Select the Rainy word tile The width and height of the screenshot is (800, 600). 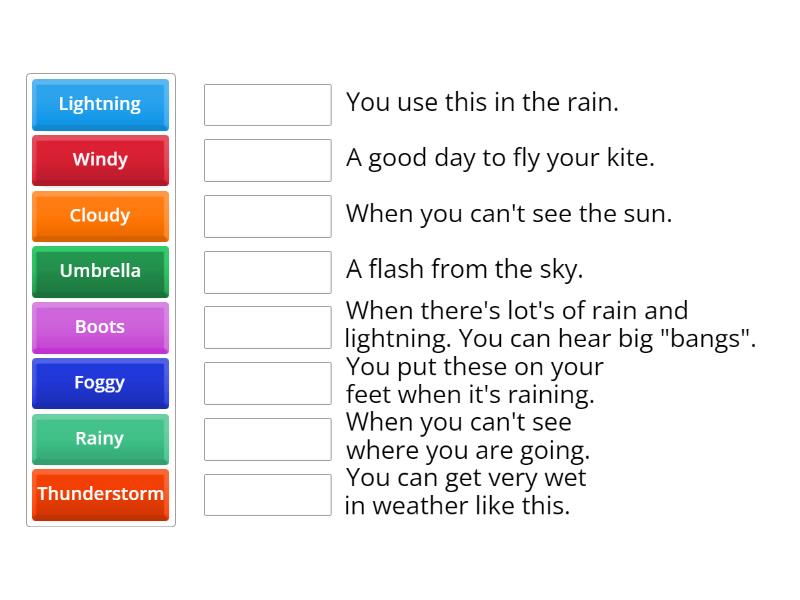(x=100, y=439)
